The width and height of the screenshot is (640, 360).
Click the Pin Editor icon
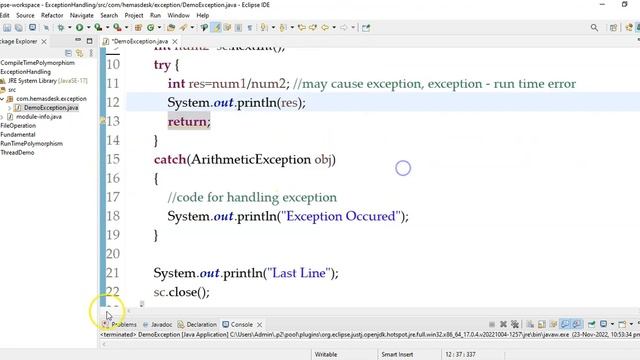click(366, 28)
